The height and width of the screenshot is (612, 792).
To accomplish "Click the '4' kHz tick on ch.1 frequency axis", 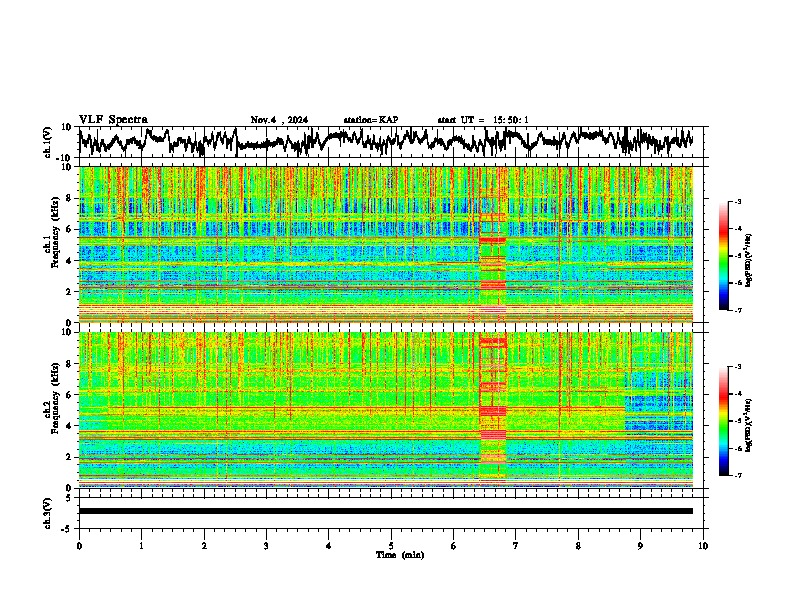I will click(70, 261).
